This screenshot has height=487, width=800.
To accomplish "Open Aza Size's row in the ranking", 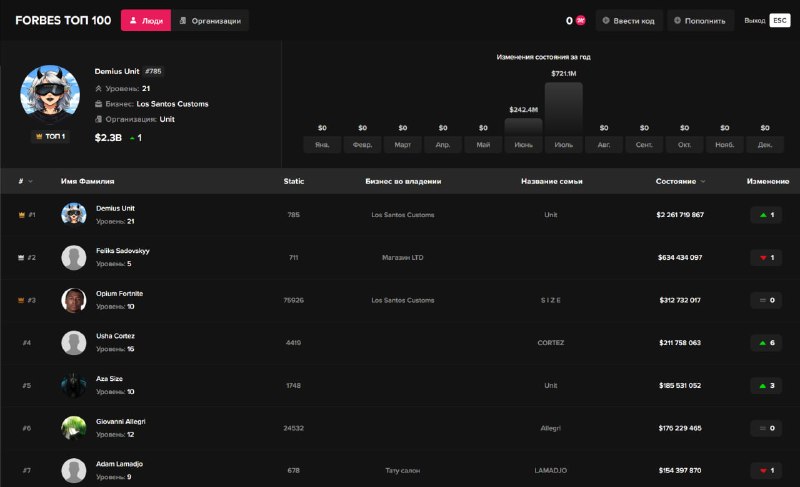I will [400, 386].
